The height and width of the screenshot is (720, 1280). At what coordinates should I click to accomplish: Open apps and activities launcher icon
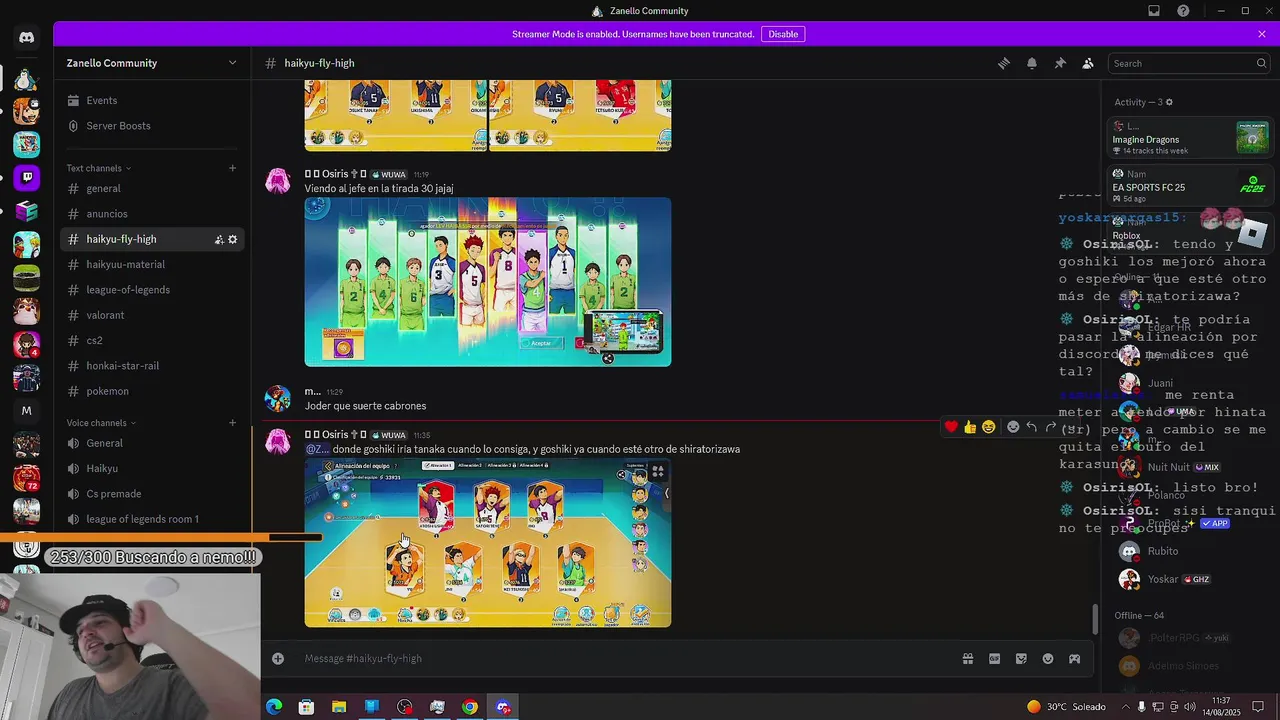[x=1075, y=658]
